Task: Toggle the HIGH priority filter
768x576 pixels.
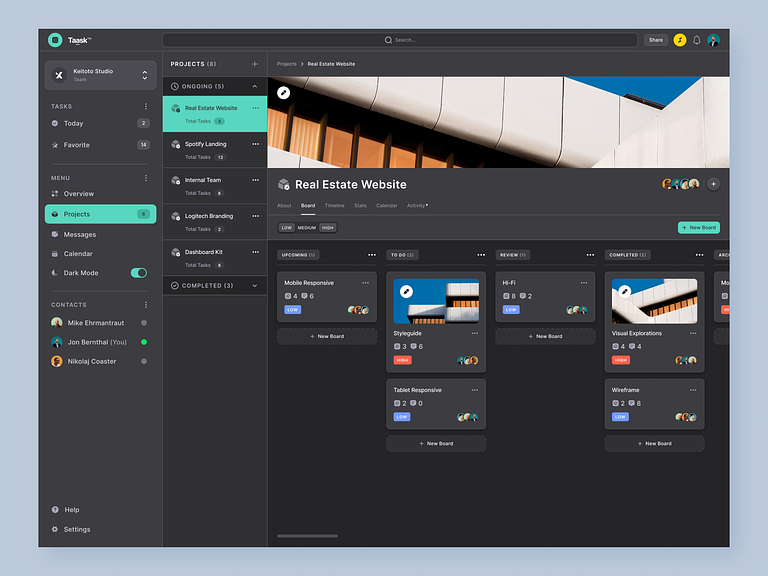Action: click(328, 228)
